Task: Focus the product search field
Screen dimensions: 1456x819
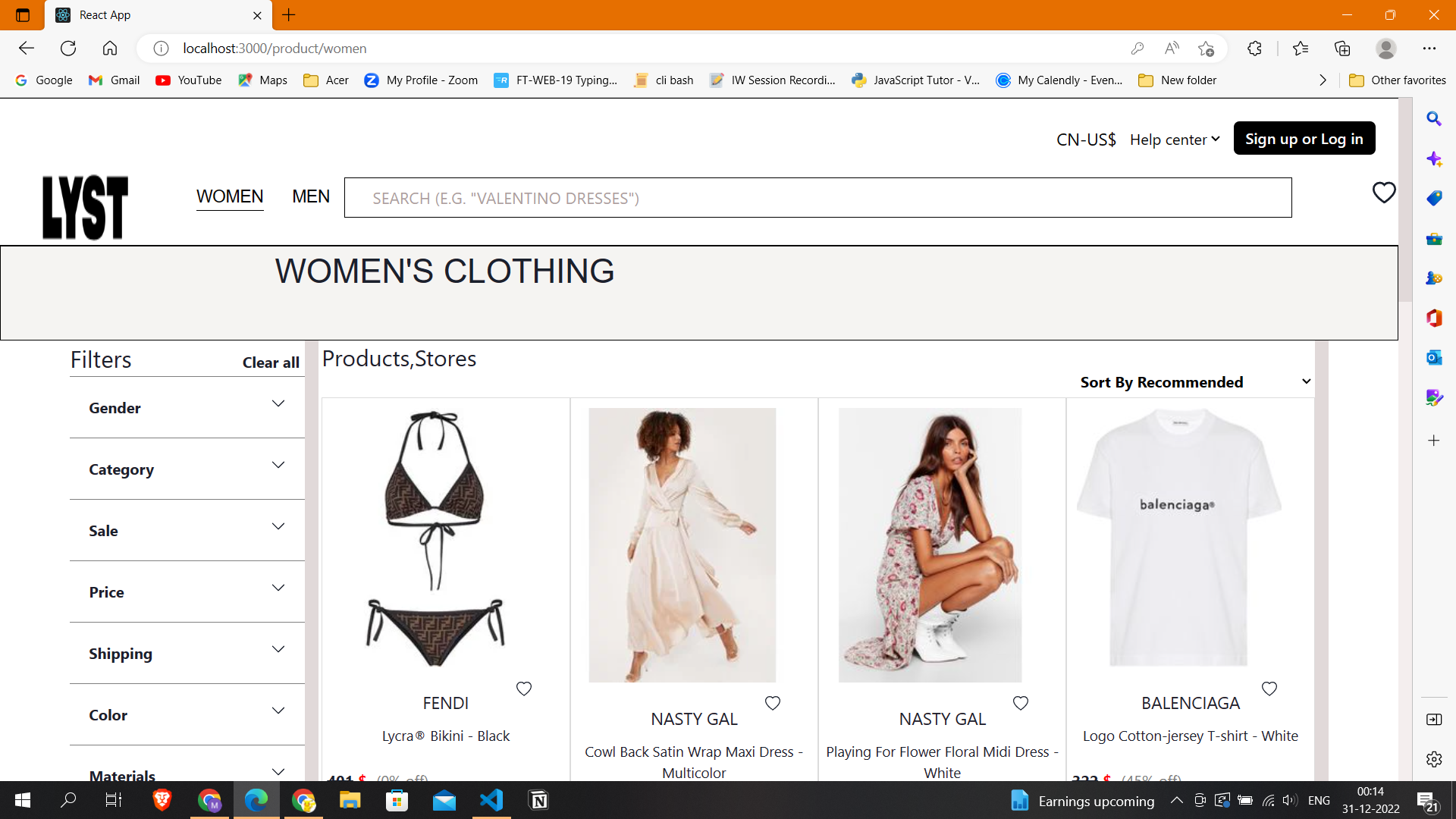Action: point(818,198)
